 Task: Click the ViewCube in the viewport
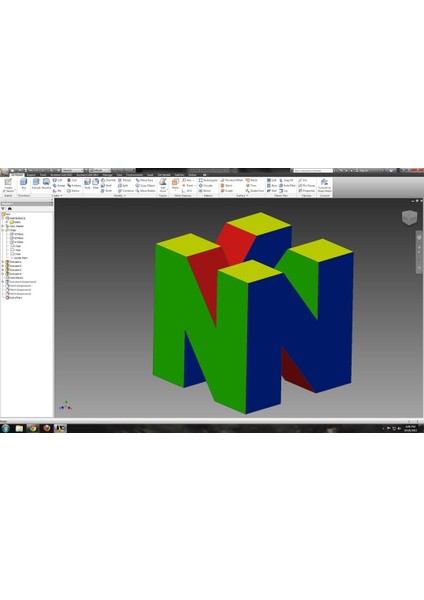pyautogui.click(x=409, y=217)
